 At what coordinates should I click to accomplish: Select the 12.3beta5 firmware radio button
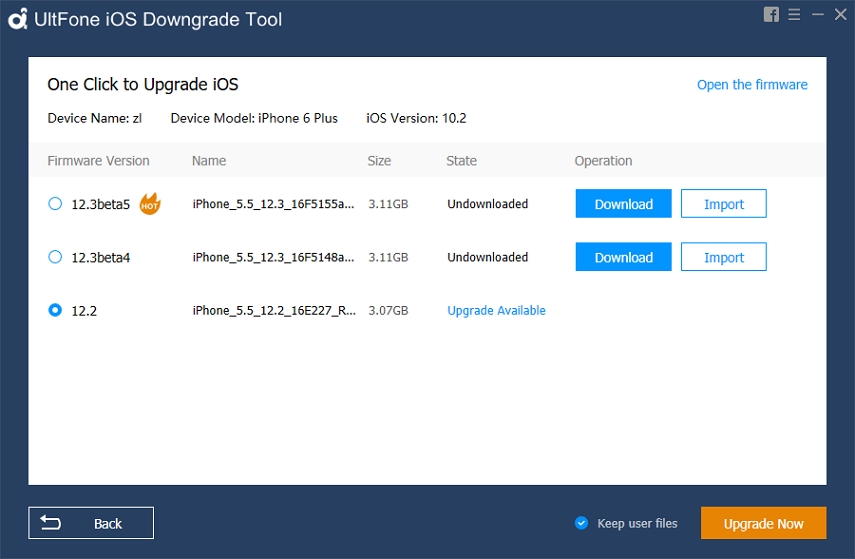point(55,204)
